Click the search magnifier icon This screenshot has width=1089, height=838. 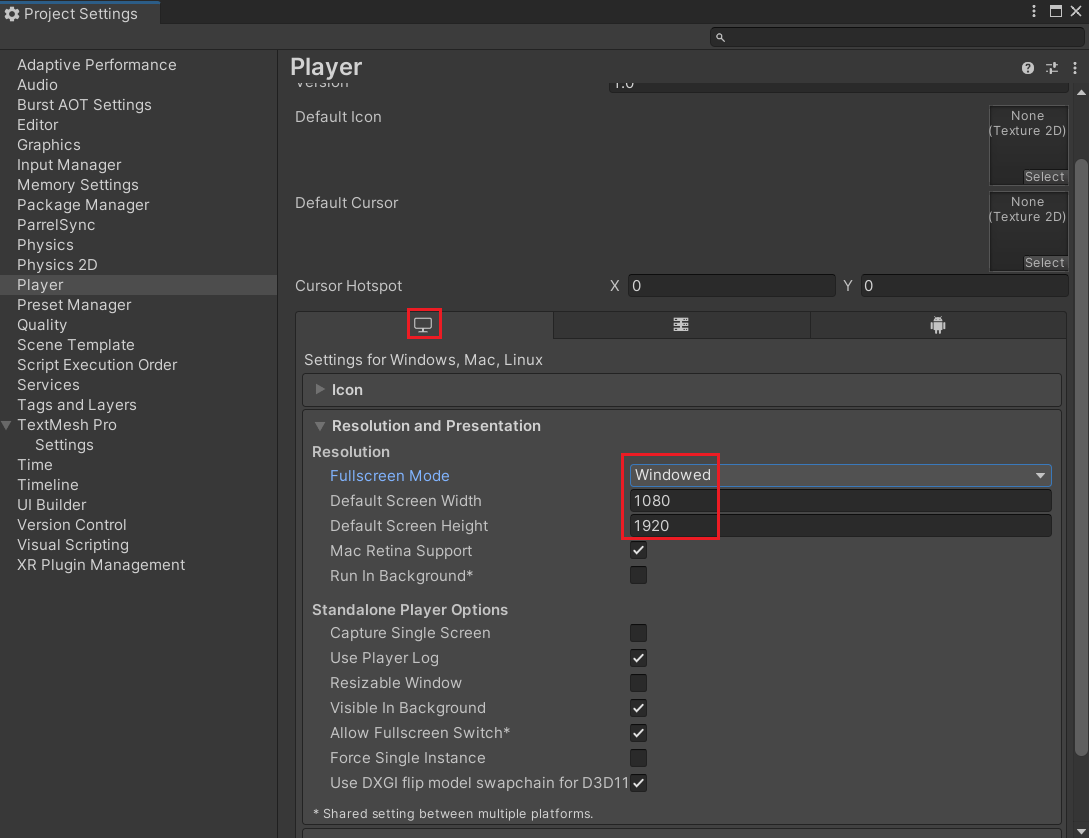[720, 37]
